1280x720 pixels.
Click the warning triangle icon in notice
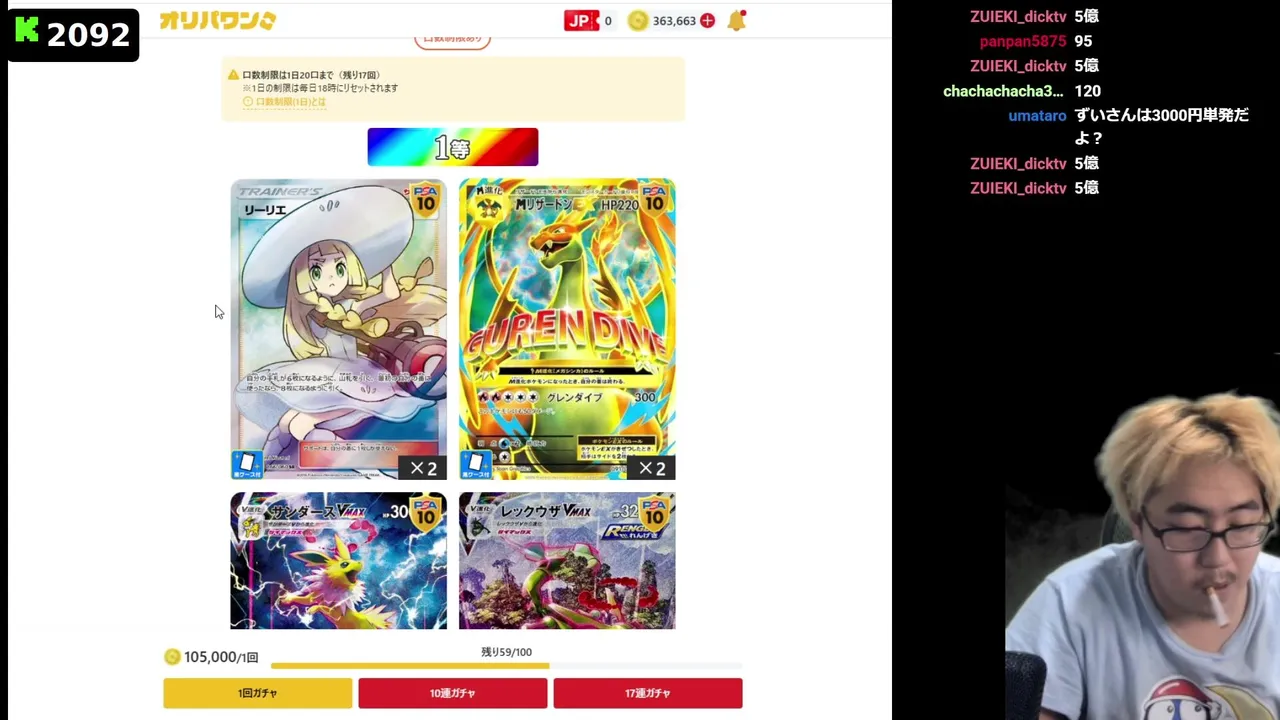(233, 75)
